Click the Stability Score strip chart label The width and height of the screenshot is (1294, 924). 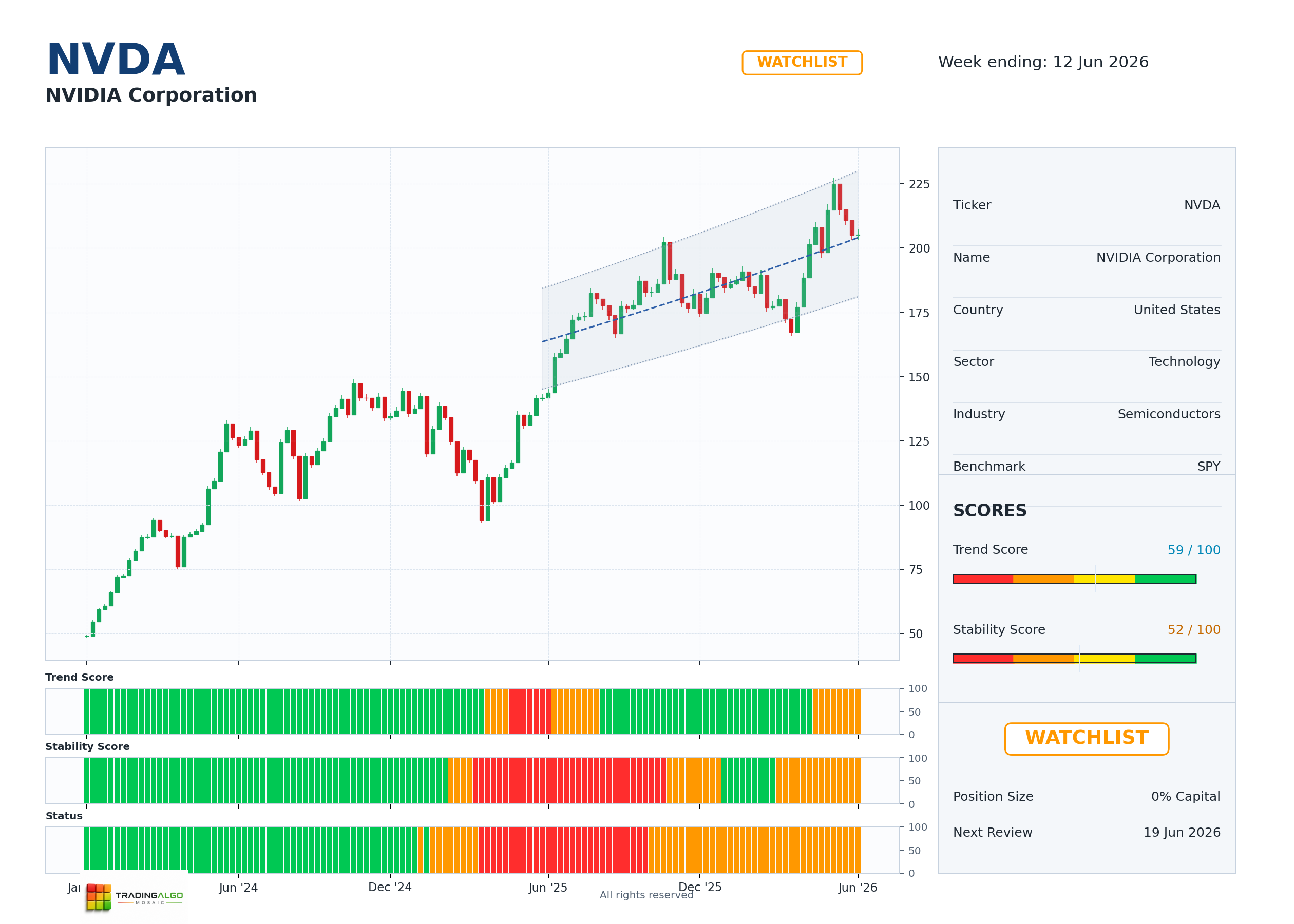pyautogui.click(x=88, y=746)
